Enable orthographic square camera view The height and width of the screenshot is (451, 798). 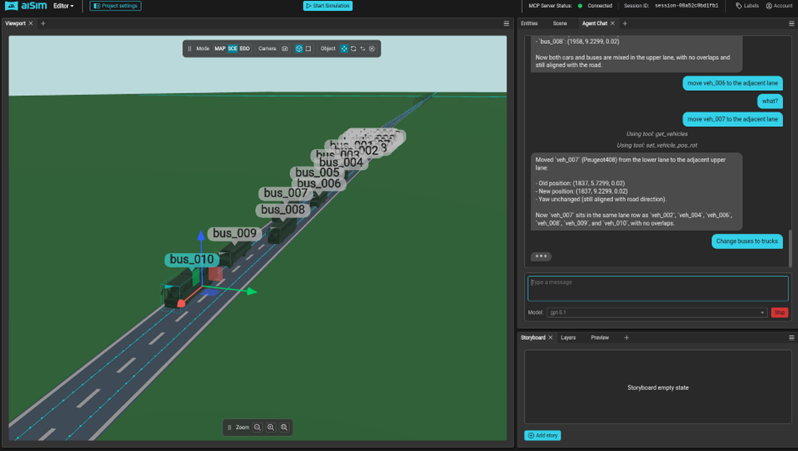(308, 49)
